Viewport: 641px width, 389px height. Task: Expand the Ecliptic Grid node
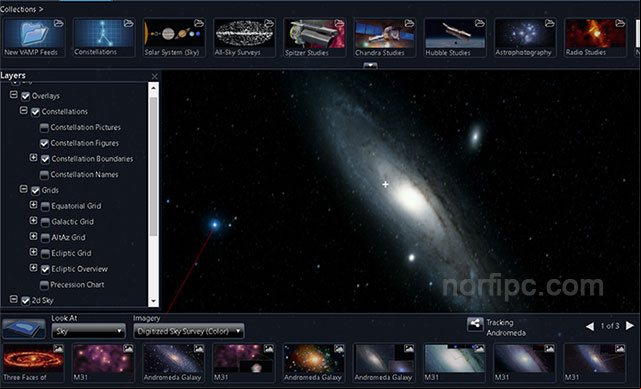point(34,252)
